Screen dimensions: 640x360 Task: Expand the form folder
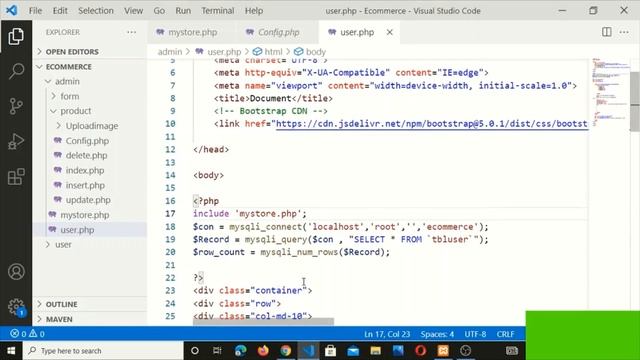(x=89, y=96)
